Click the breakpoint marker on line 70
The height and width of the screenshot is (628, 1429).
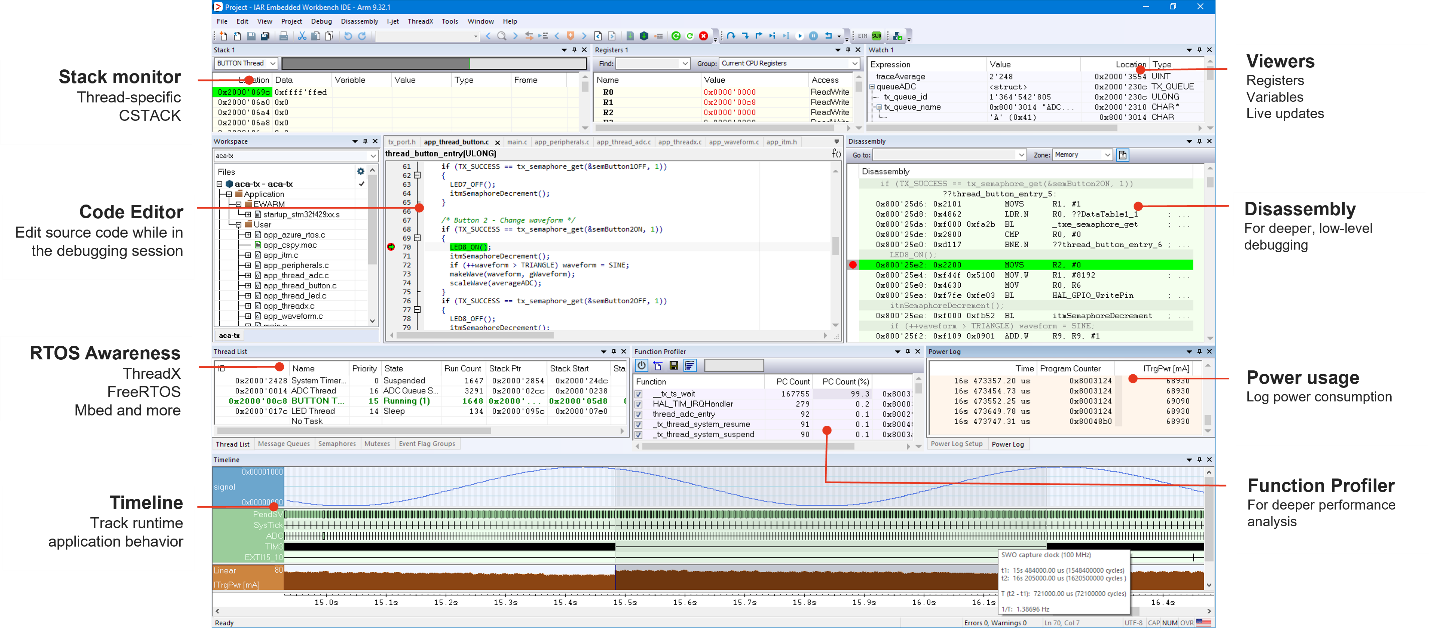390,246
